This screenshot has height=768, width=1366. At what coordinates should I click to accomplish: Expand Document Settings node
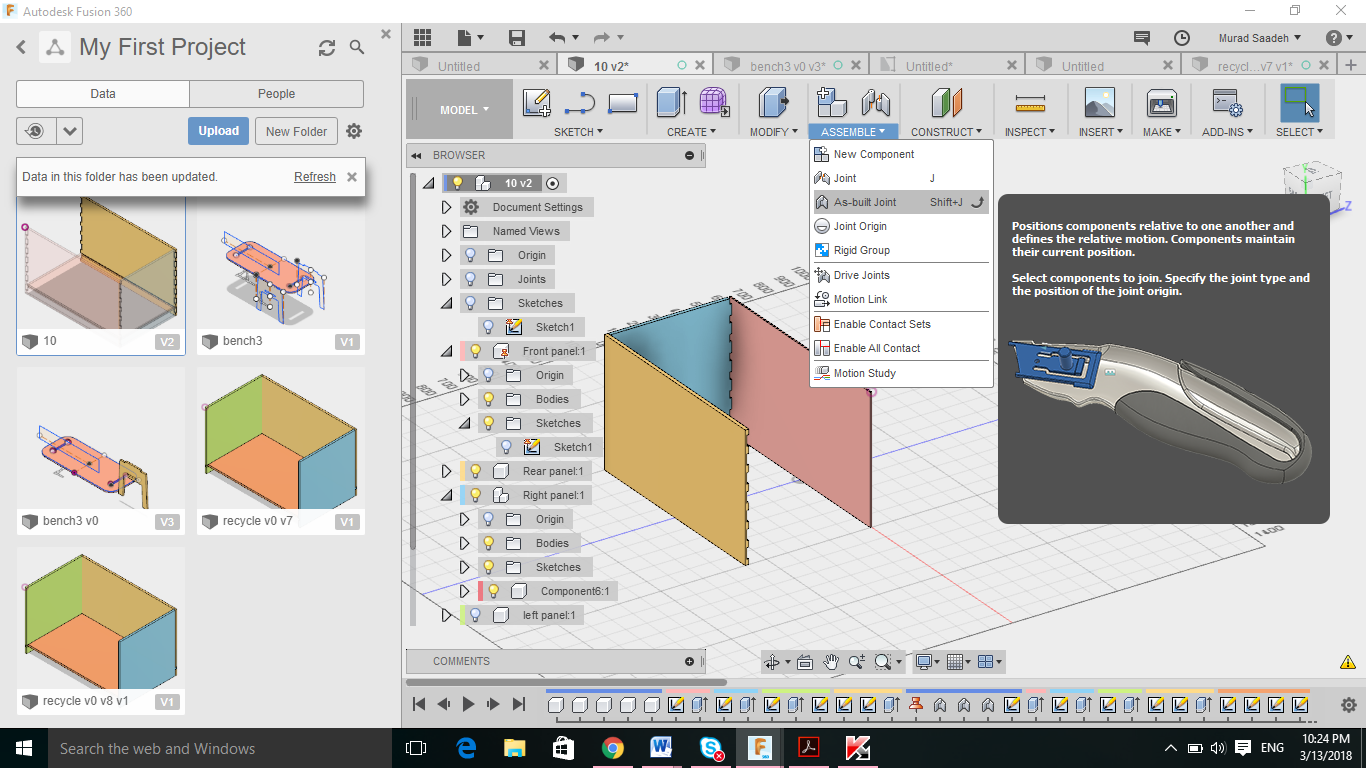pos(447,207)
